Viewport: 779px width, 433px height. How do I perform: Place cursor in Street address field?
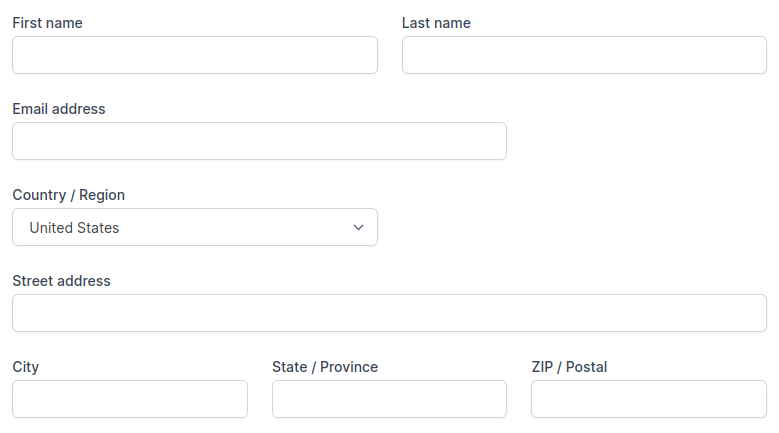pos(389,313)
